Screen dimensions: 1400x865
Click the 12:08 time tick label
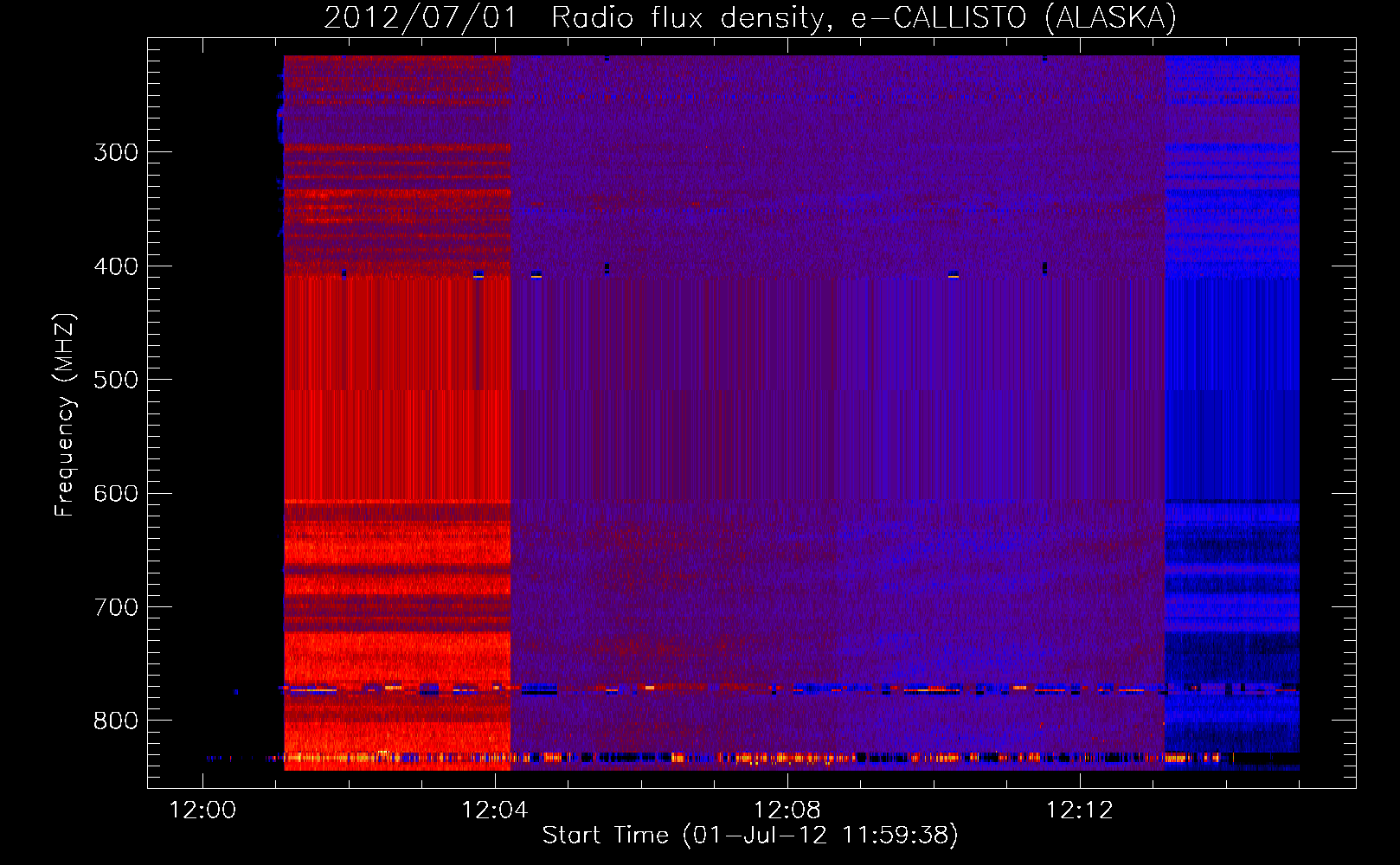pos(787,811)
